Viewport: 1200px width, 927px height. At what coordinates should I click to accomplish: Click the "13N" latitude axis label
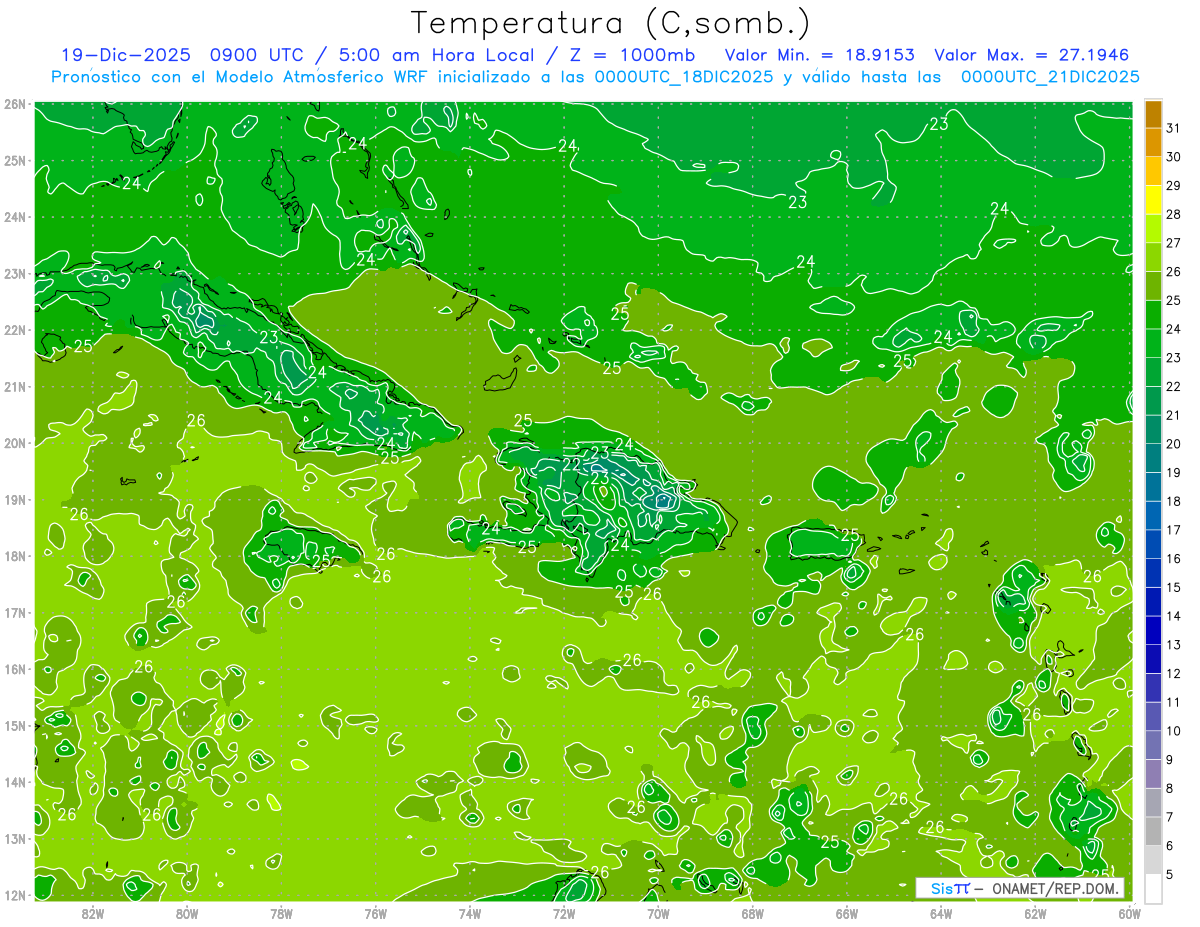coord(15,839)
